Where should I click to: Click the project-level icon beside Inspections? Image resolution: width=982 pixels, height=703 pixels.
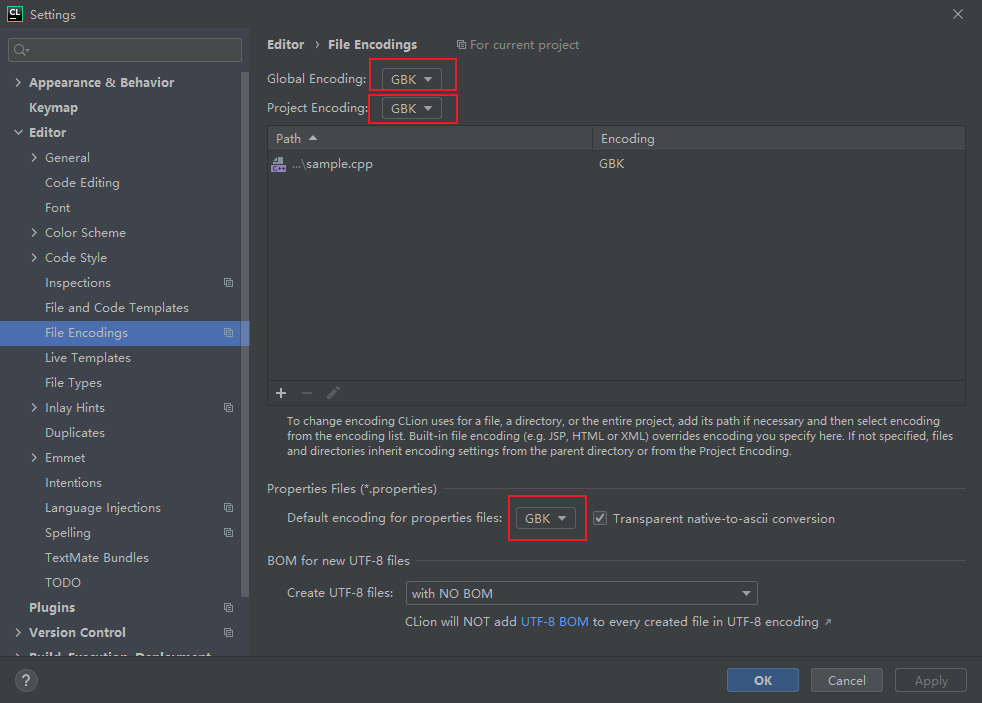[x=229, y=282]
